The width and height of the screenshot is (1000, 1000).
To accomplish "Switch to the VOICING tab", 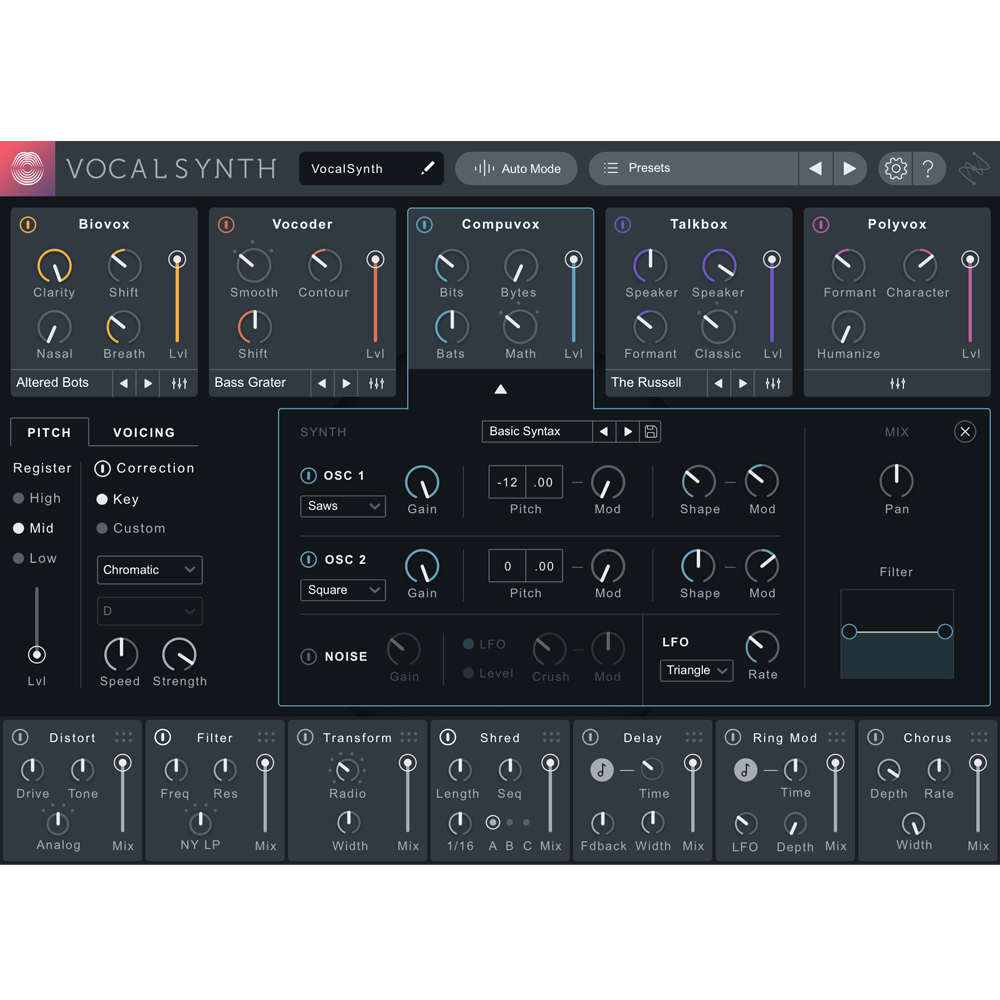I will click(144, 432).
